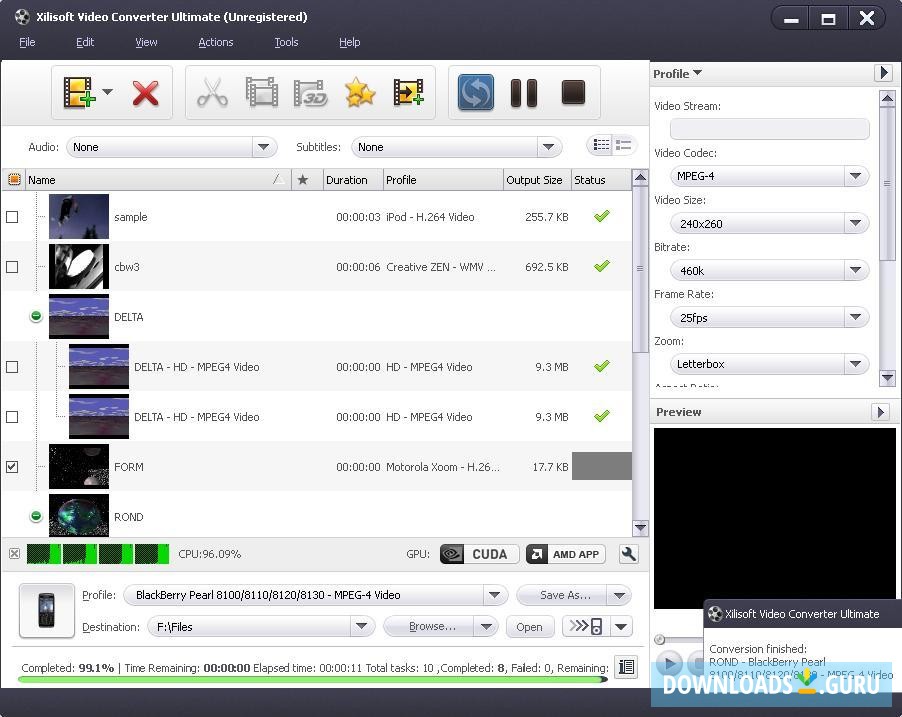Check the first DELTA - HD - MPEG4 checkbox
The width and height of the screenshot is (902, 717).
[x=12, y=367]
